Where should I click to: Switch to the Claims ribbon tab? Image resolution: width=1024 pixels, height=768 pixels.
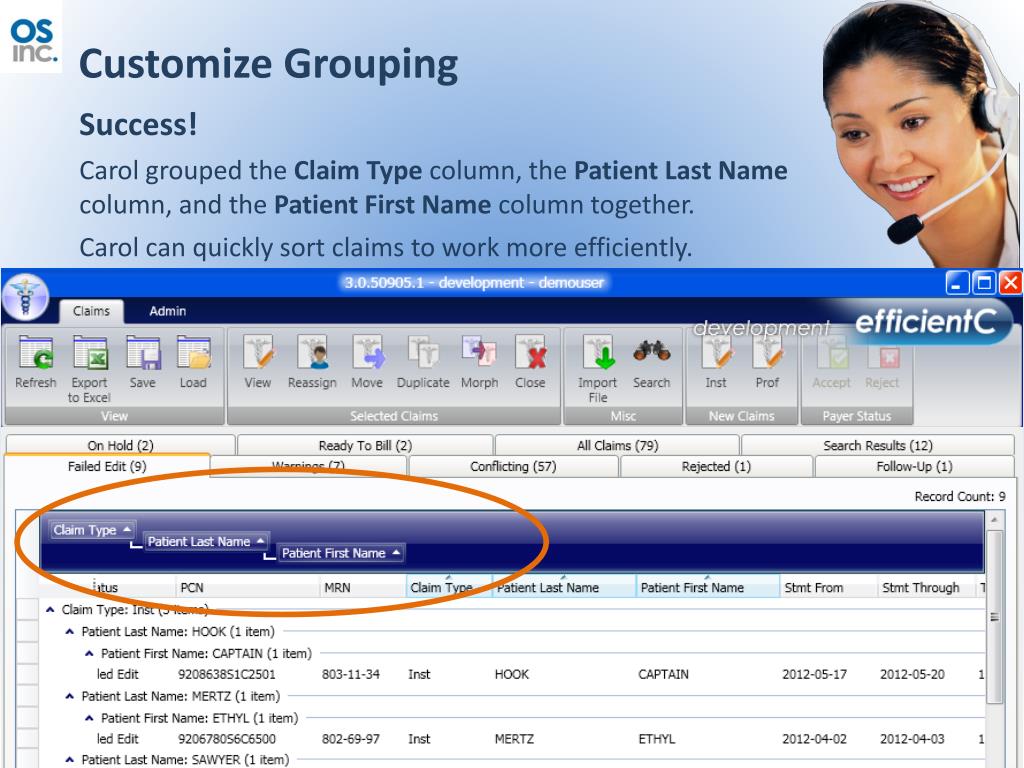pyautogui.click(x=91, y=311)
